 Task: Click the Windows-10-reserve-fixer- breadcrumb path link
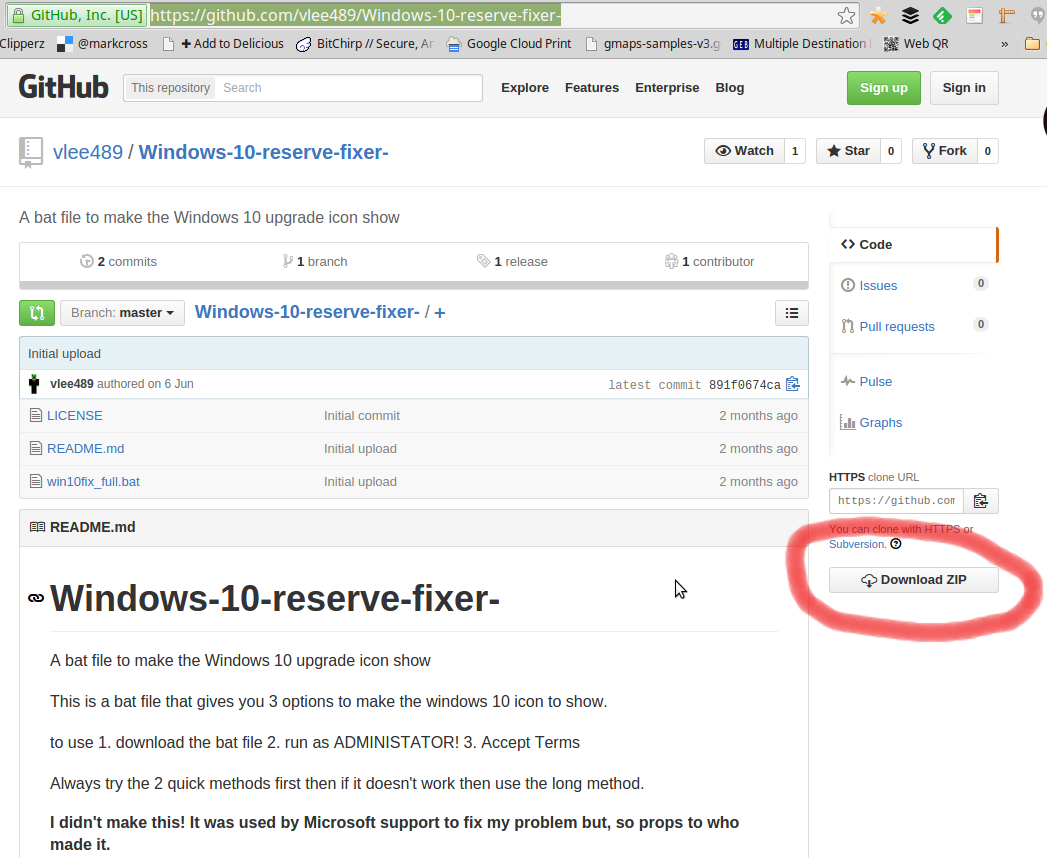(x=307, y=312)
